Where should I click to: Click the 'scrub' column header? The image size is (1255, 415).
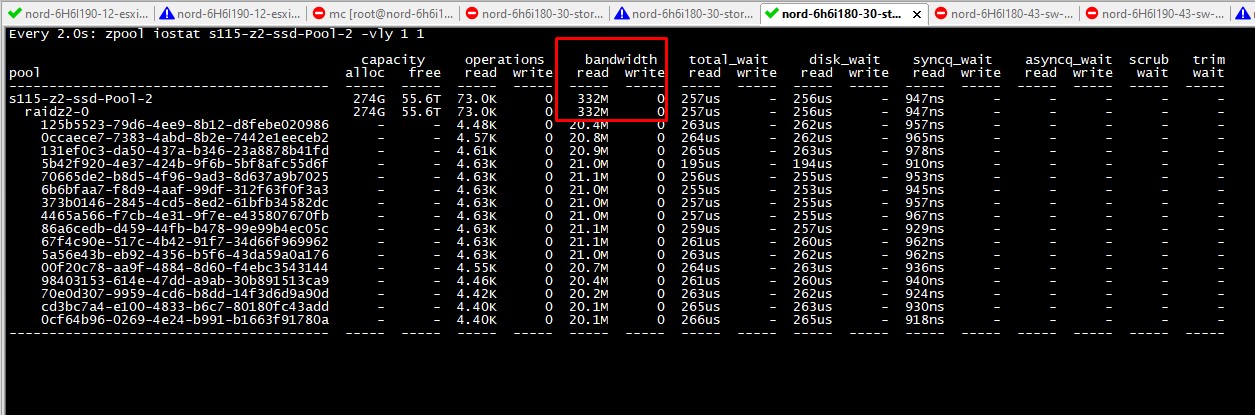click(x=1149, y=60)
